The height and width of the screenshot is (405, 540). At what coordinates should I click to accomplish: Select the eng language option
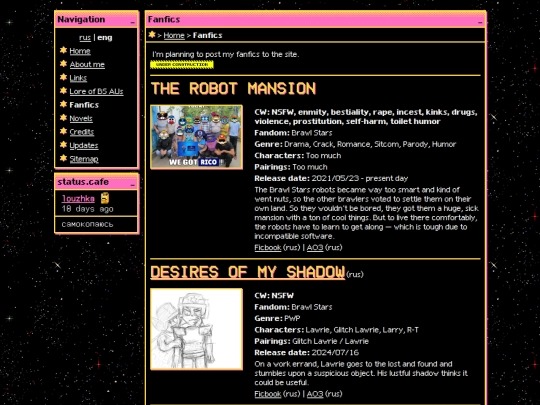pyautogui.click(x=105, y=38)
